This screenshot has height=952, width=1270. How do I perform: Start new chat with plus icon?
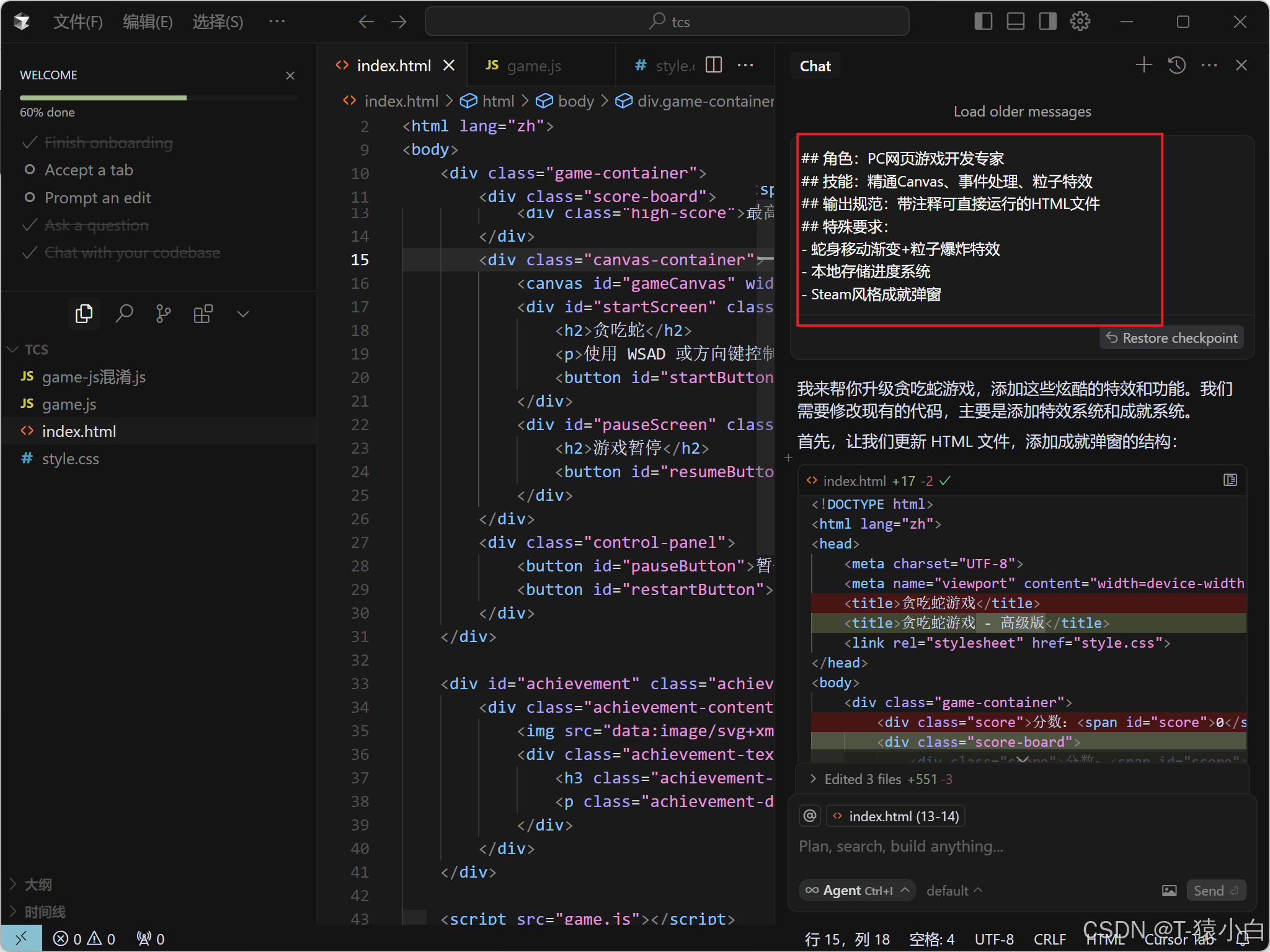pos(1143,65)
